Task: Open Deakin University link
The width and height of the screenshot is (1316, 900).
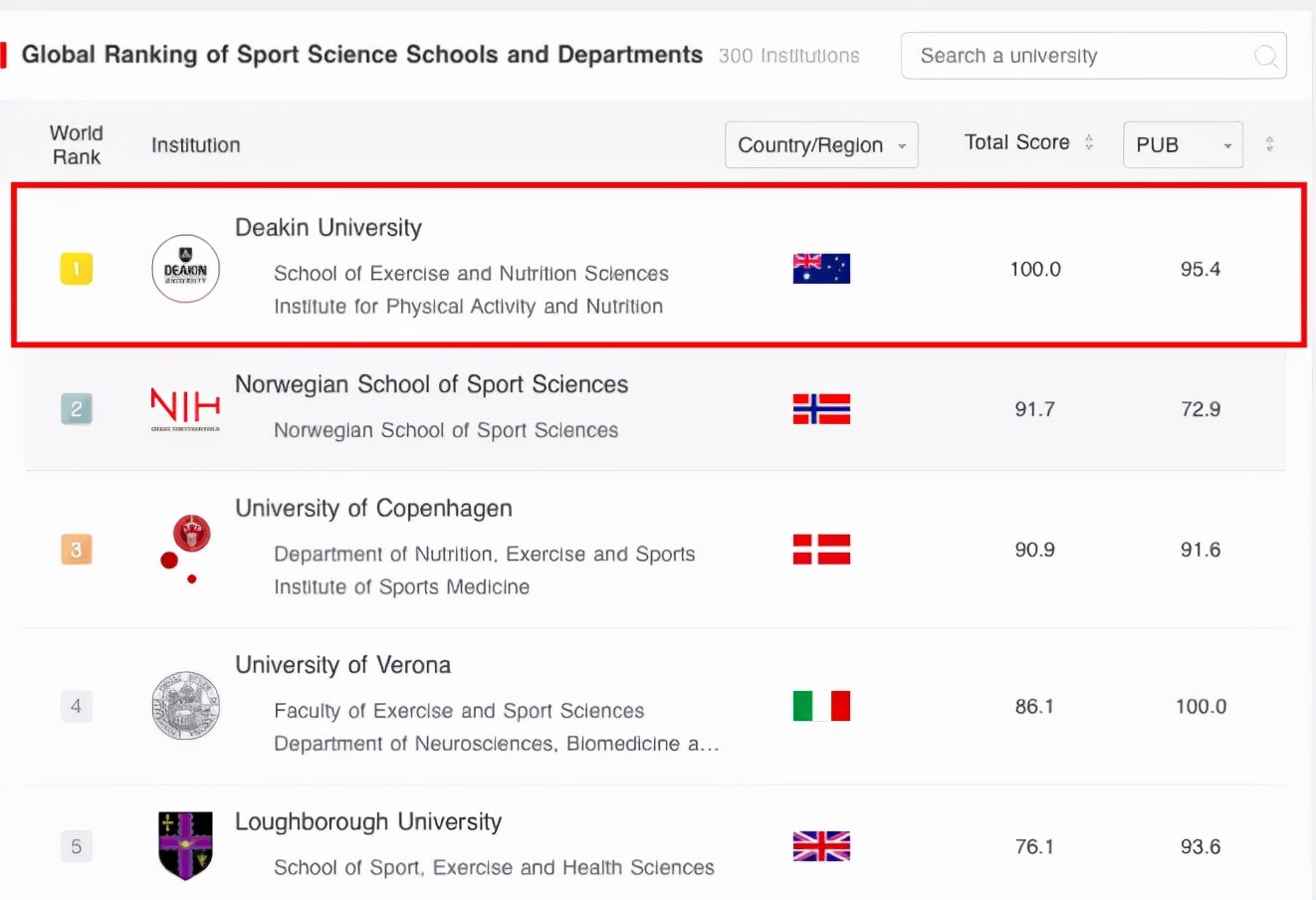Action: pos(329,228)
